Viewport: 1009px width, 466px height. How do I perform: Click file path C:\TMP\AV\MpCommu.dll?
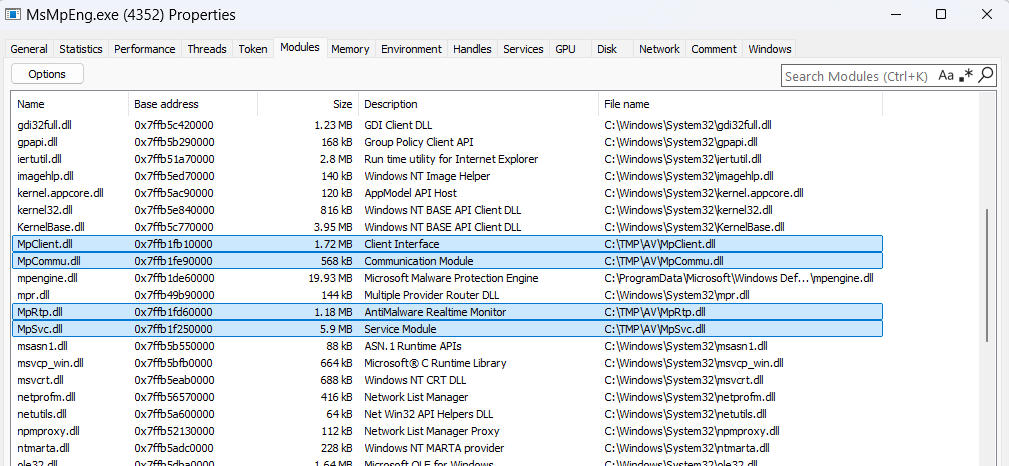[663, 261]
